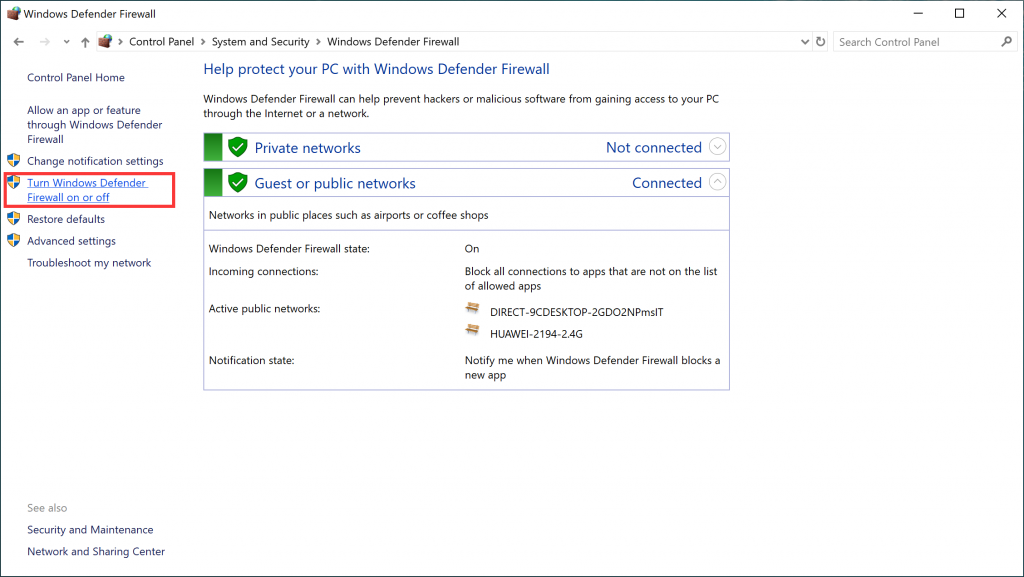Screen dimensions: 1024x577
Task: Select System and Security in the breadcrumb
Action: (x=260, y=41)
